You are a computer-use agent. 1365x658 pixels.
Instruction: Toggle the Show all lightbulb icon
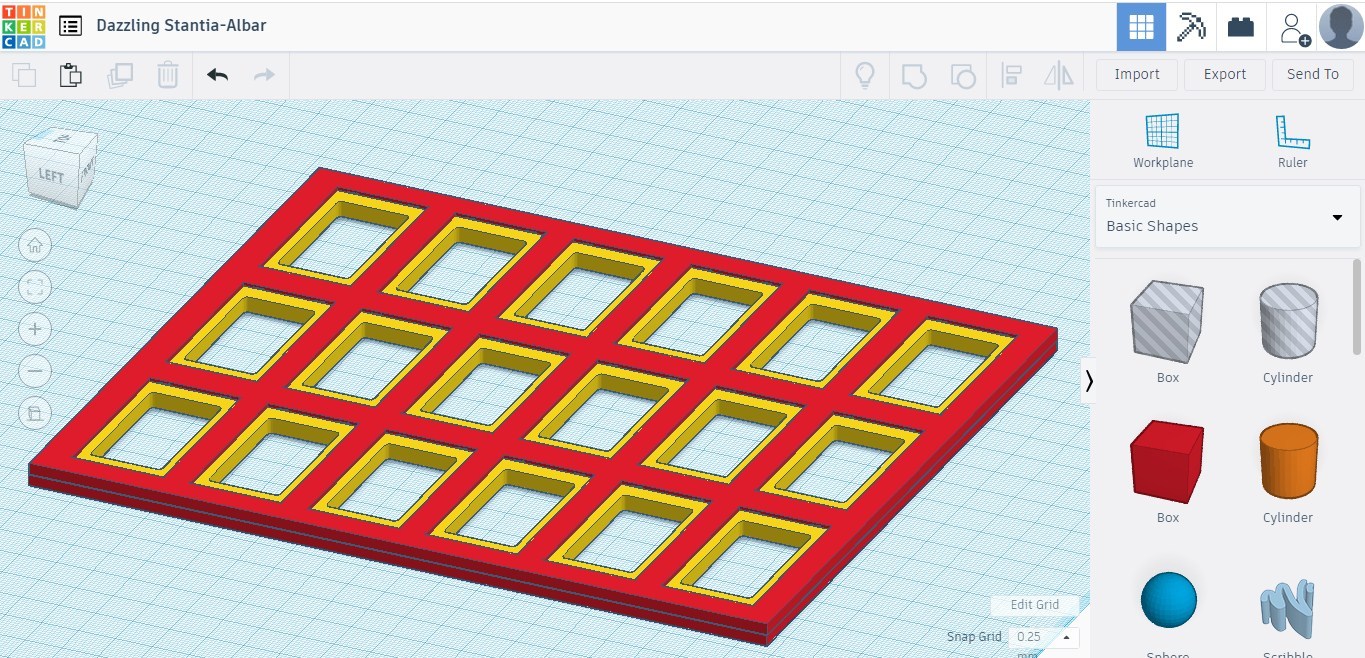(x=865, y=75)
